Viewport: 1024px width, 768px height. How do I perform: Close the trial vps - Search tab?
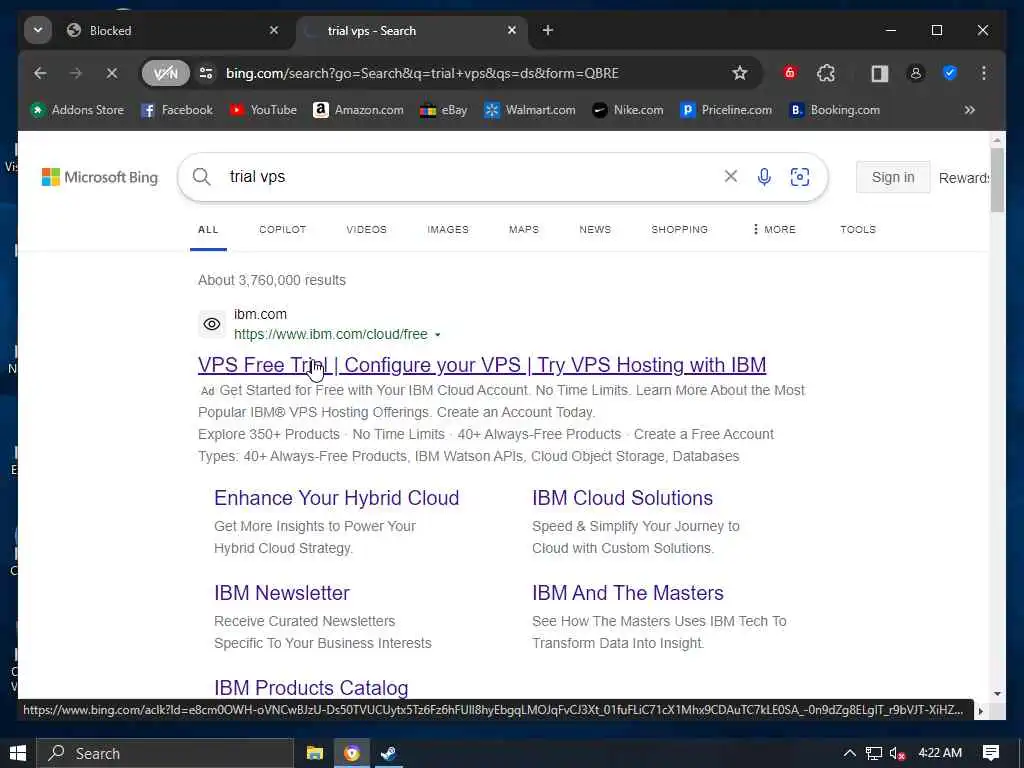pos(512,30)
